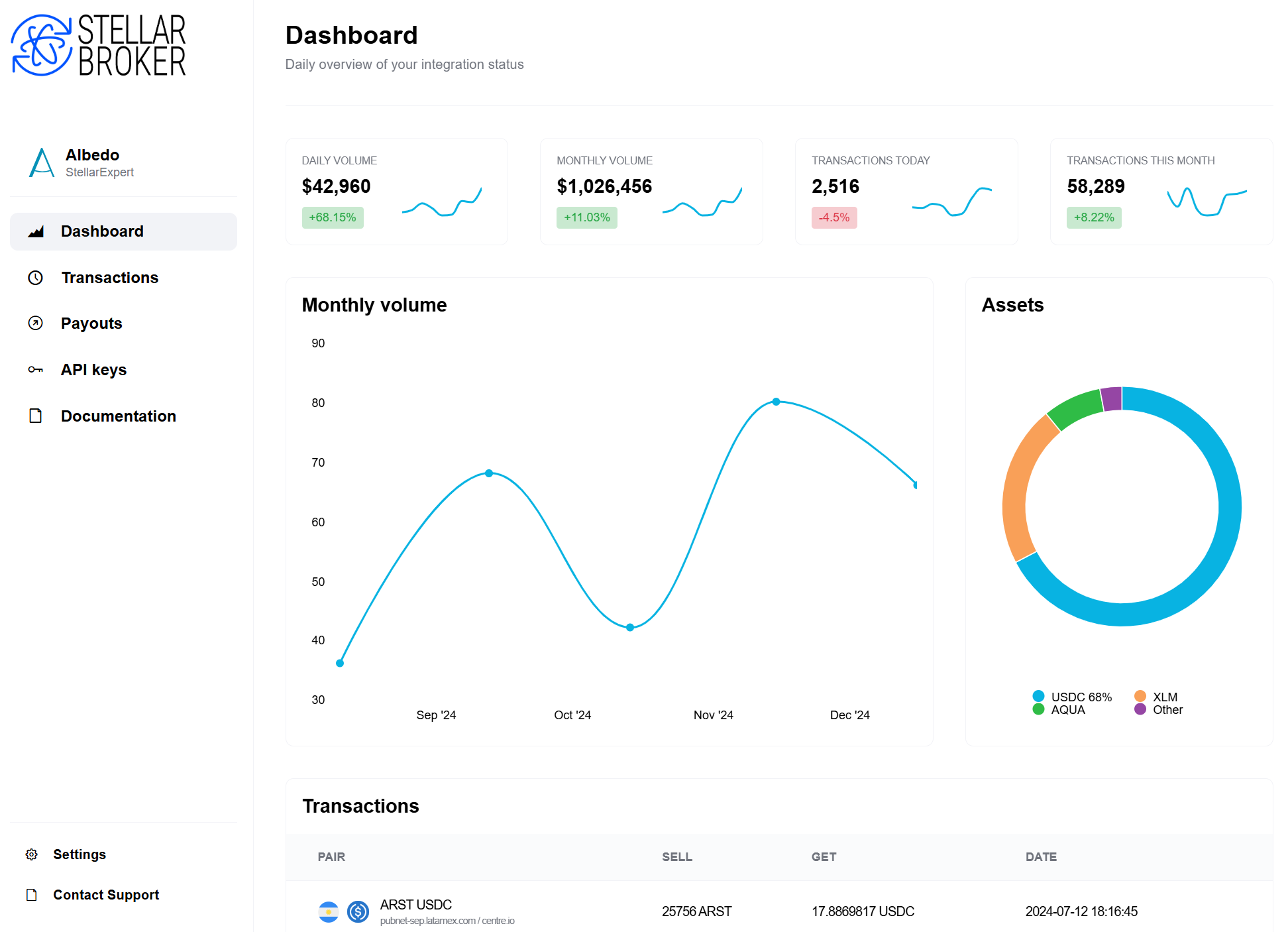Viewport: 1288px width, 932px height.
Task: Open the Contact Support link
Action: point(106,895)
